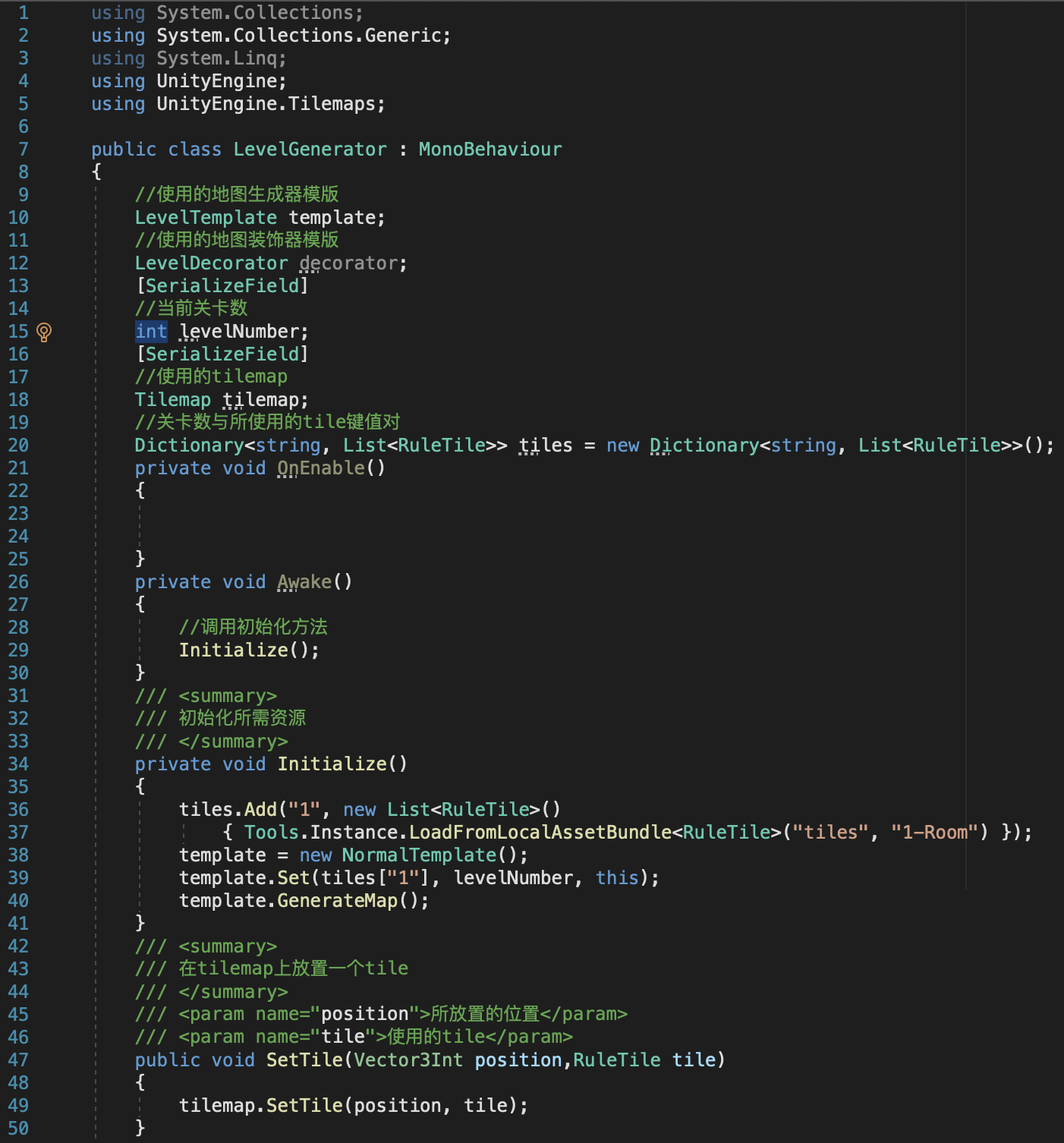Screen dimensions: 1064x1143
Task: Click 'MonoBehaviour' base class name
Action: click(x=490, y=150)
